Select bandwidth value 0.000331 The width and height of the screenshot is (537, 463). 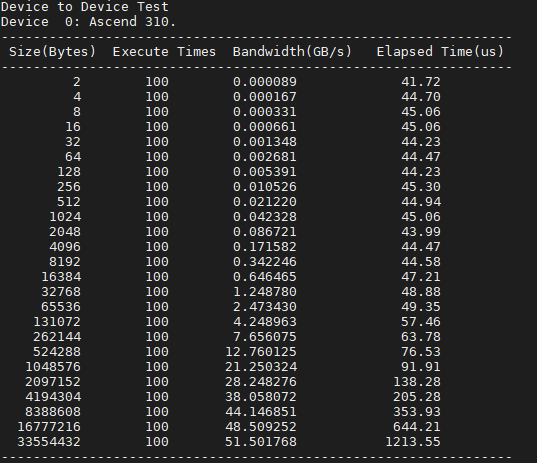tap(265, 112)
